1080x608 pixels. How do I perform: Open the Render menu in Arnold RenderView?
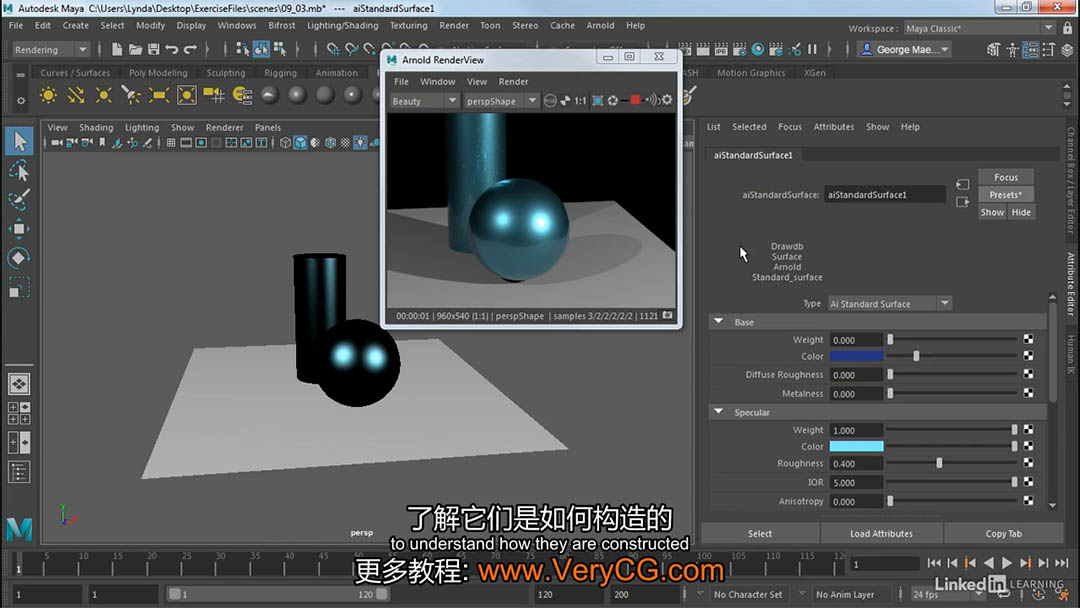[x=513, y=81]
